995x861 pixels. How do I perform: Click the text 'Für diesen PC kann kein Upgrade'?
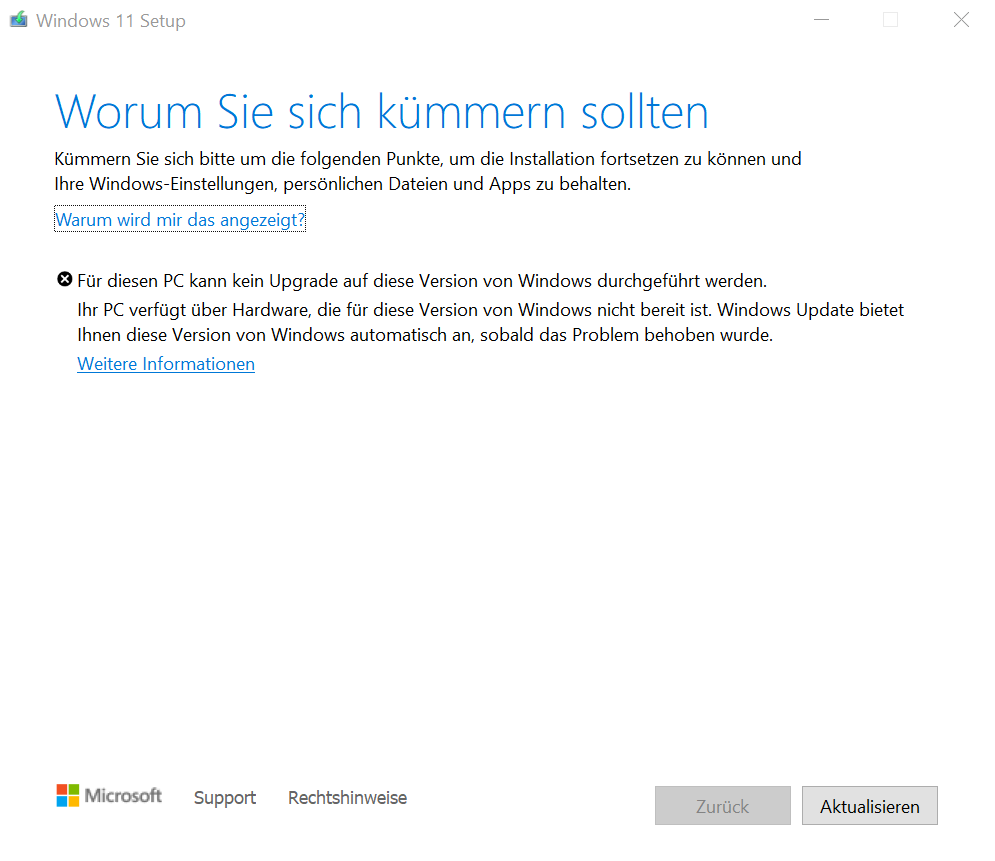[208, 280]
